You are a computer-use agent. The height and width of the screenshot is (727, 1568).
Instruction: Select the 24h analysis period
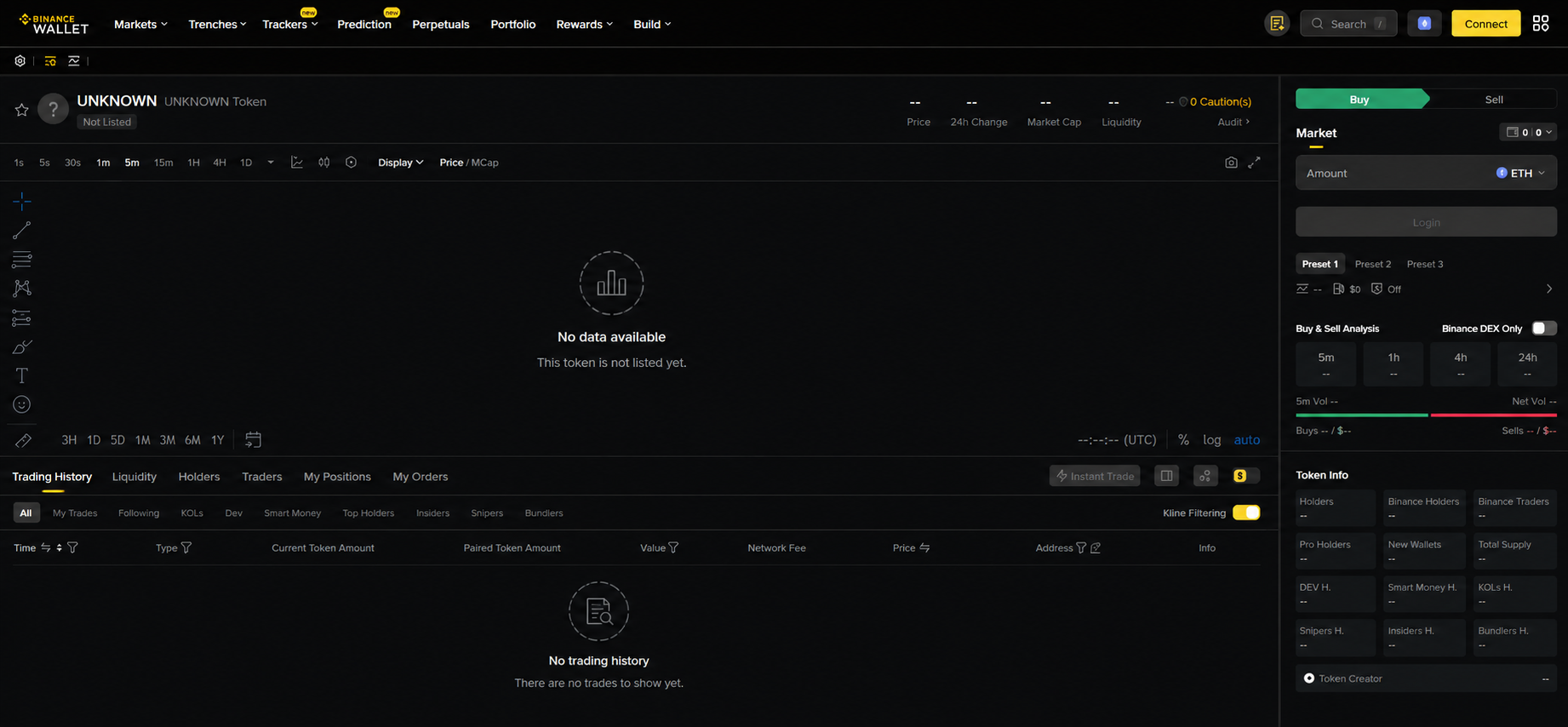tap(1527, 364)
